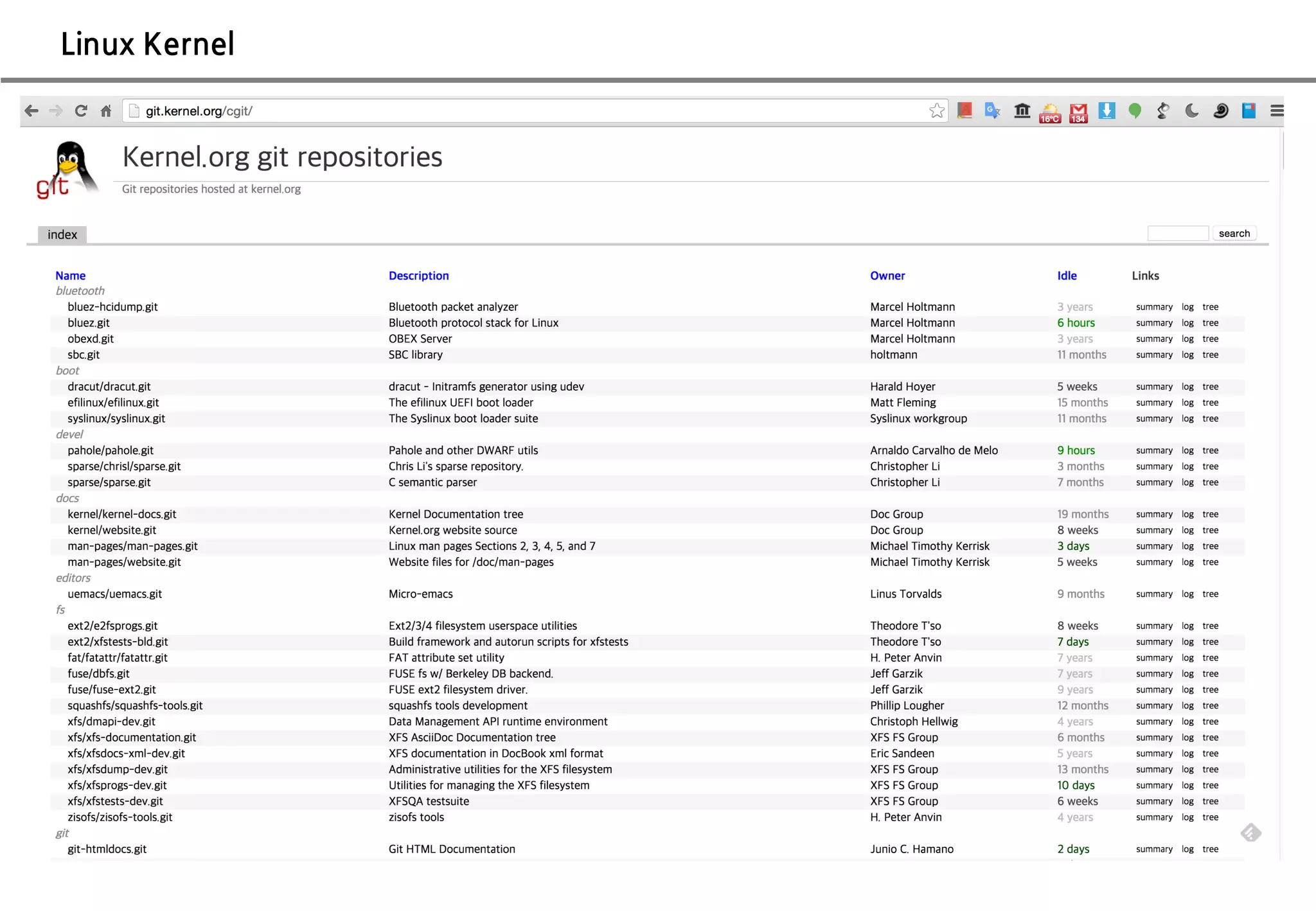The image size is (1316, 911).
Task: Open man-pages/man-pages.git repository
Action: (132, 546)
